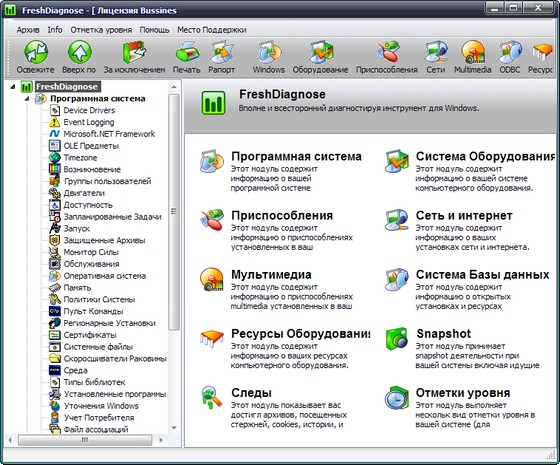Open Система Оборудования module icon

pyautogui.click(x=396, y=161)
